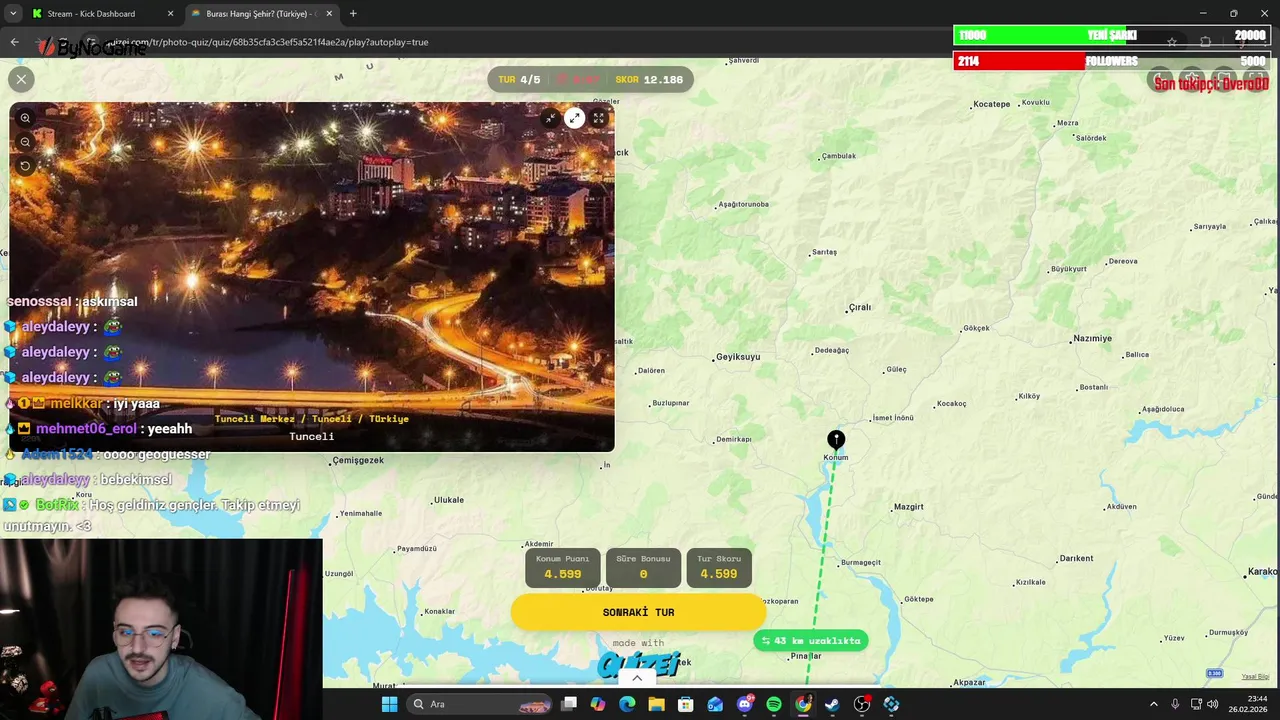Open OBS Studio from the taskbar
The width and height of the screenshot is (1280, 720).
click(x=862, y=704)
